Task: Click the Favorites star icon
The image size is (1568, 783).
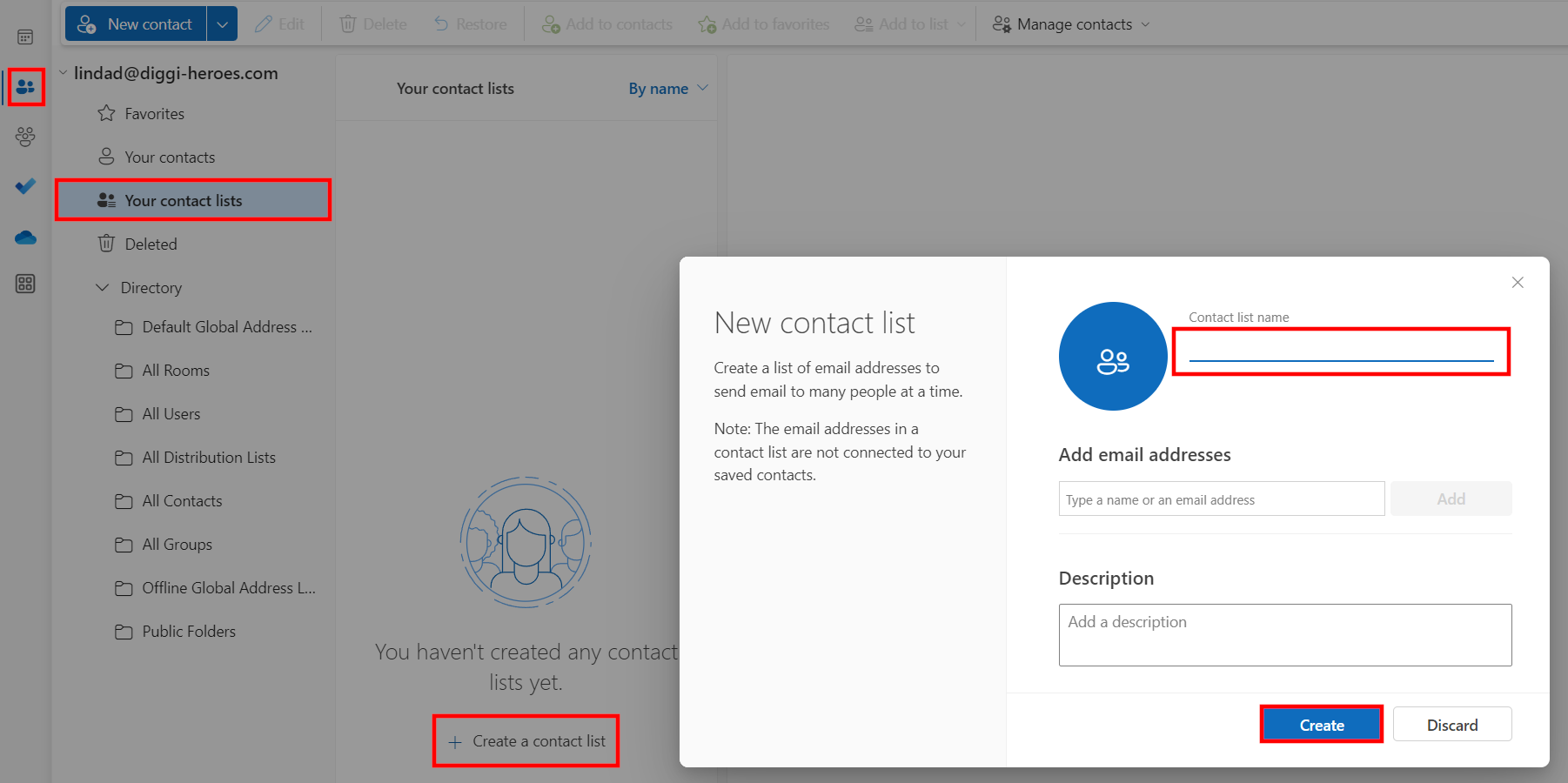Action: pos(106,113)
